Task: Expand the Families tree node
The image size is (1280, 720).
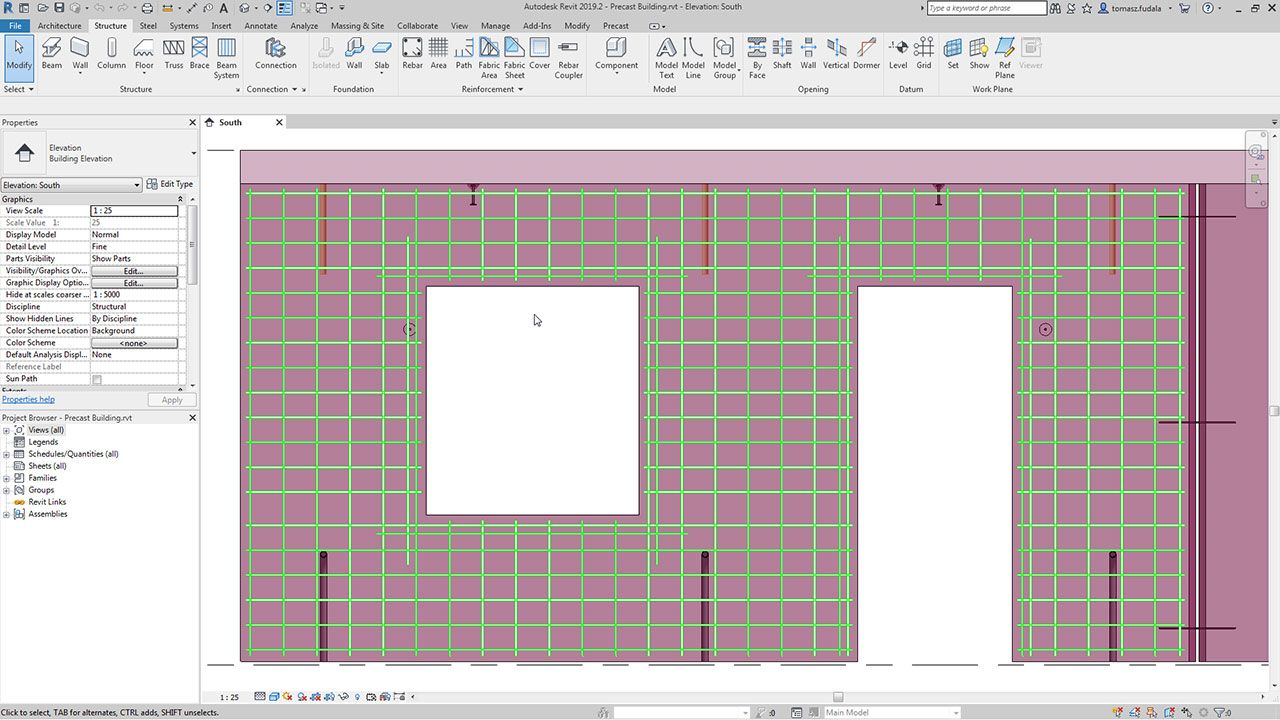Action: [6, 478]
